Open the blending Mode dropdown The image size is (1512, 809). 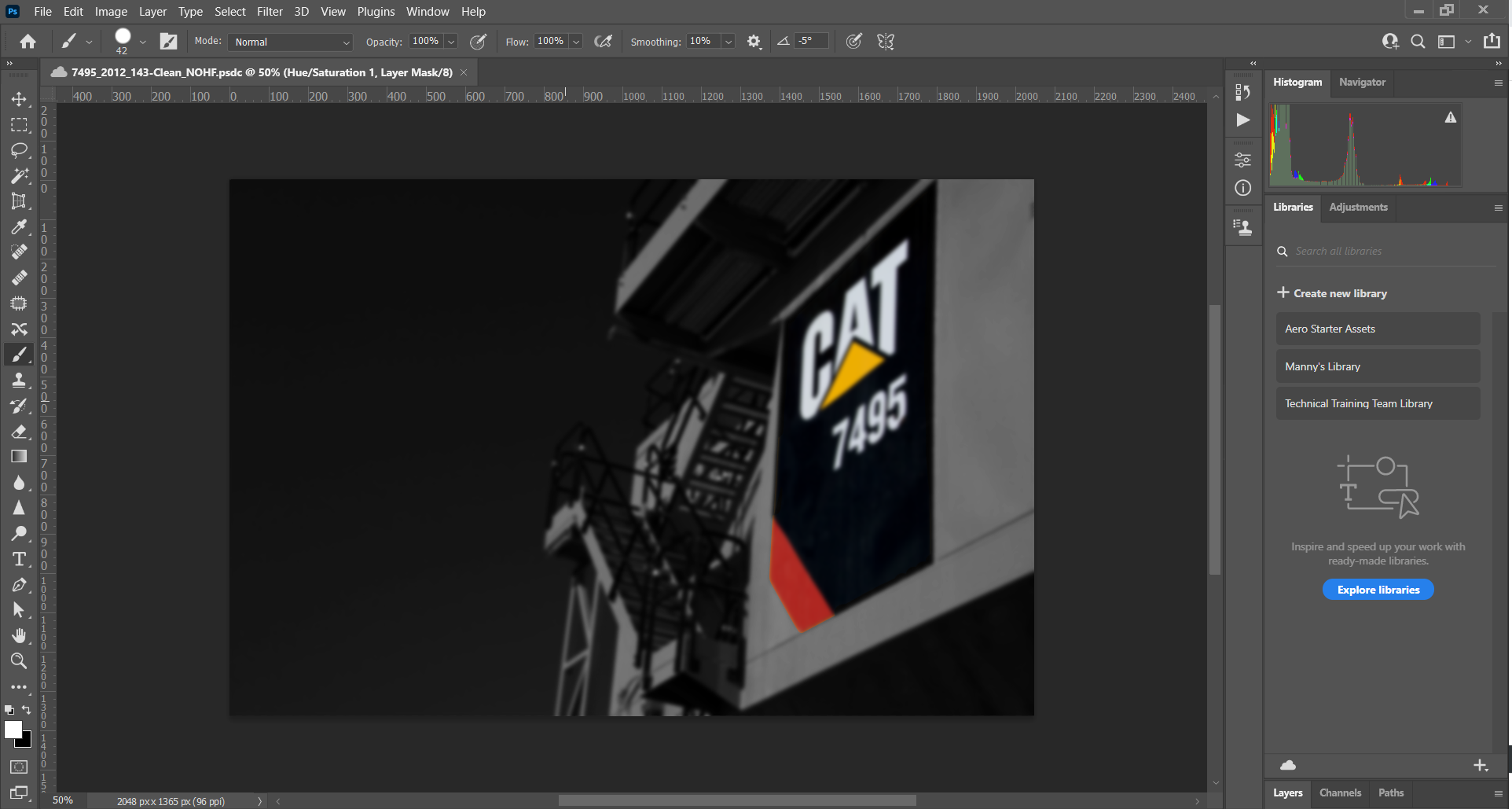(x=291, y=42)
